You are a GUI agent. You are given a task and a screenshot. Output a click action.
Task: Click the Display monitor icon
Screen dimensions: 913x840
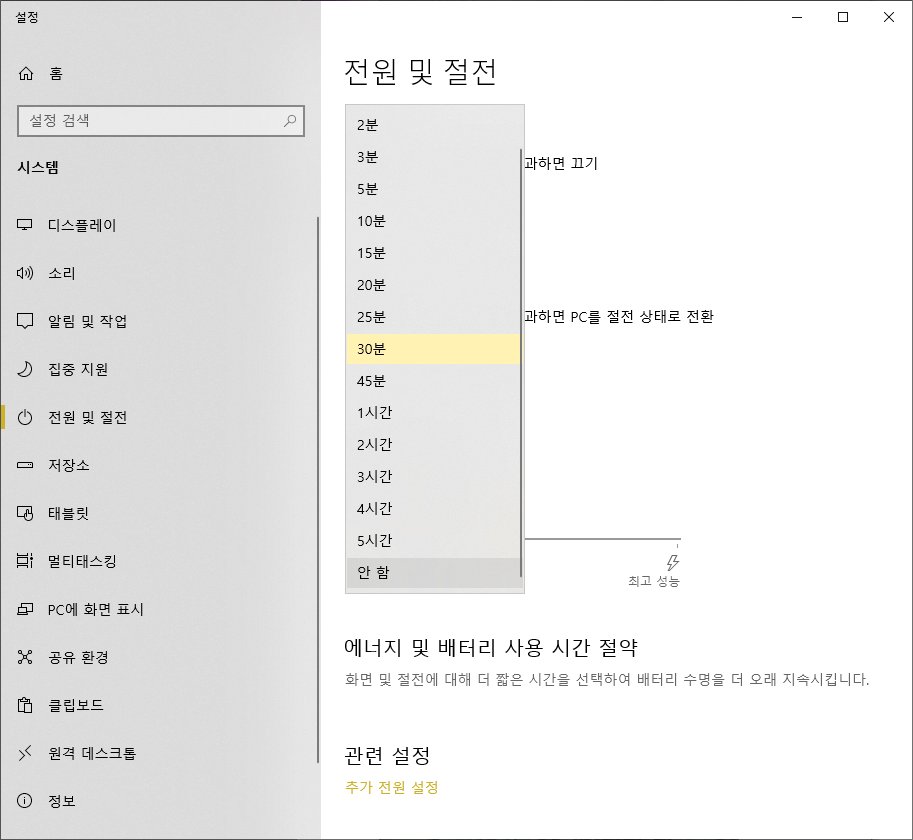point(24,225)
